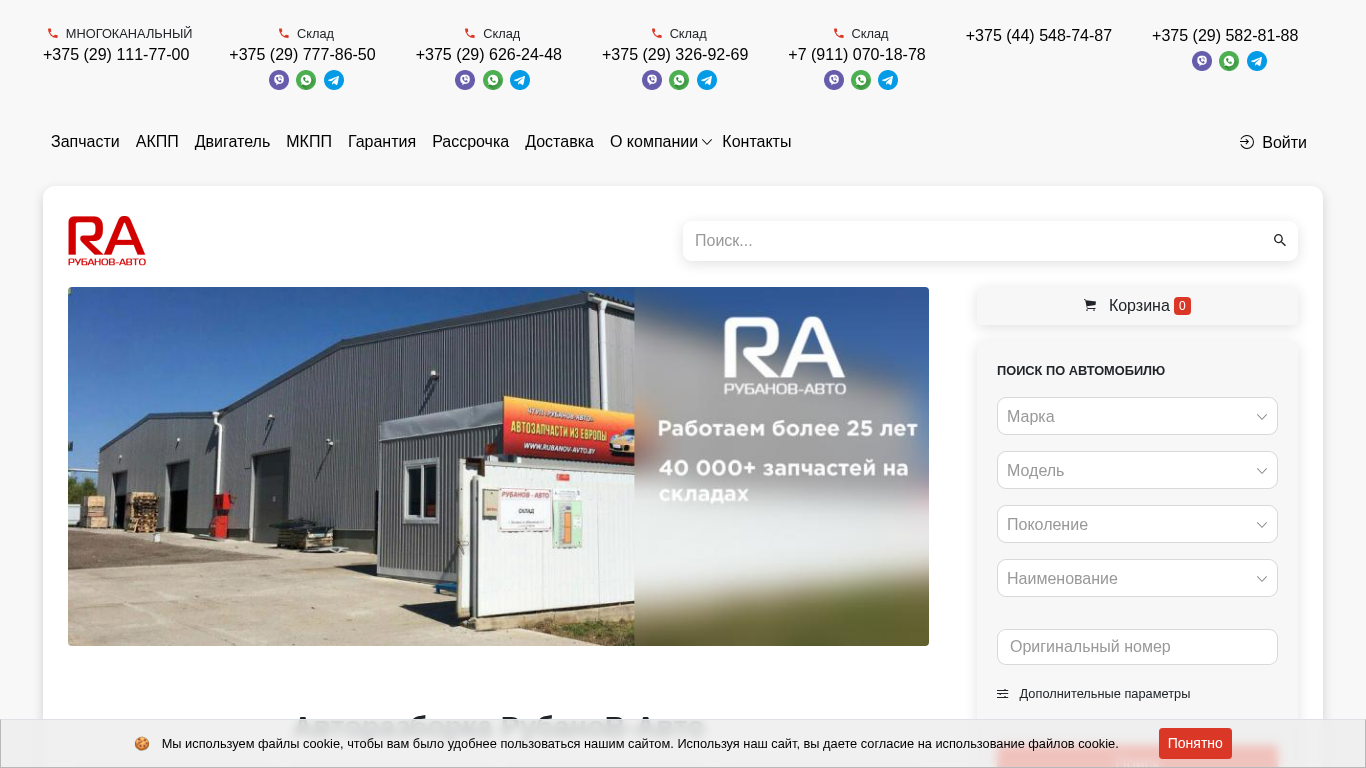Call number +375 (29) 582-81-88

tap(1225, 36)
